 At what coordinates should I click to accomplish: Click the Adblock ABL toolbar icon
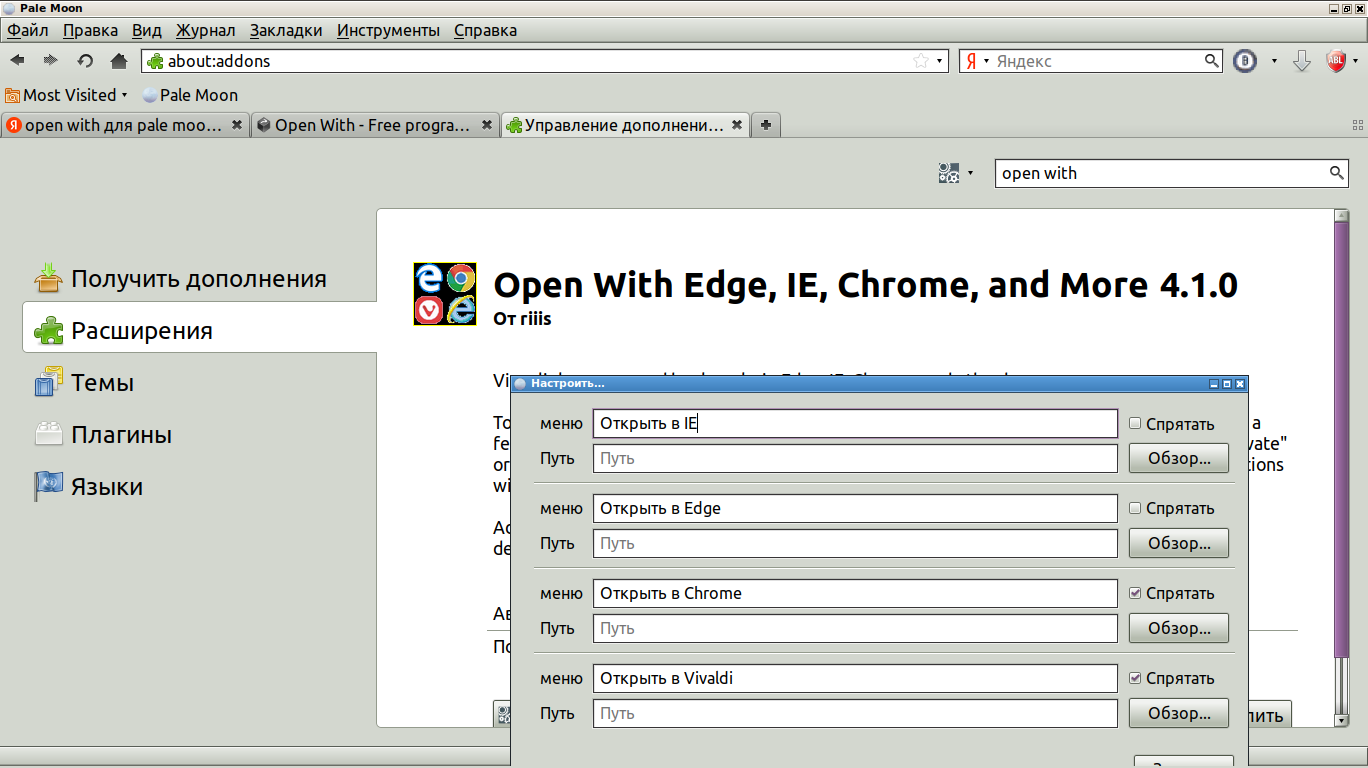click(x=1336, y=61)
